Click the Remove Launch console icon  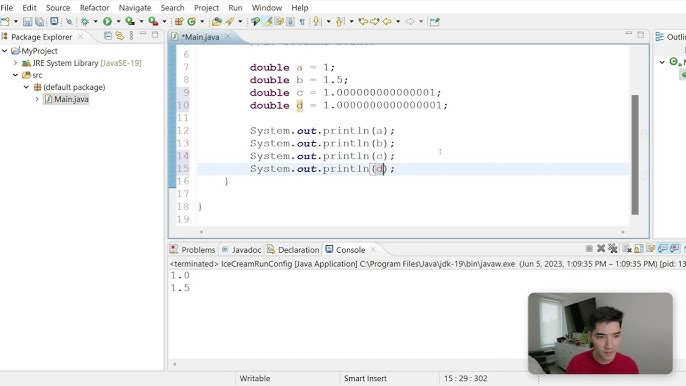pyautogui.click(x=601, y=249)
